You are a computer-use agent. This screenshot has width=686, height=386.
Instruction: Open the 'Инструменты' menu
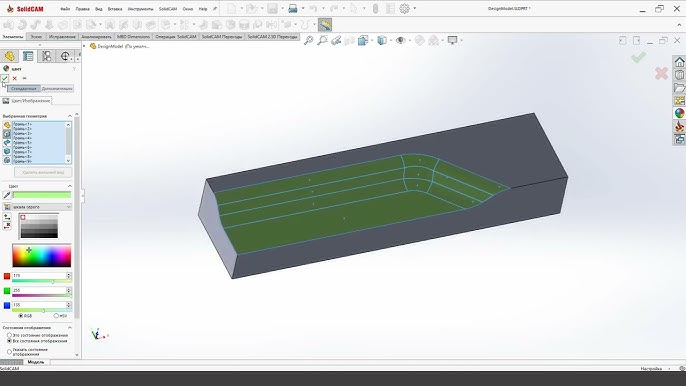(x=140, y=9)
